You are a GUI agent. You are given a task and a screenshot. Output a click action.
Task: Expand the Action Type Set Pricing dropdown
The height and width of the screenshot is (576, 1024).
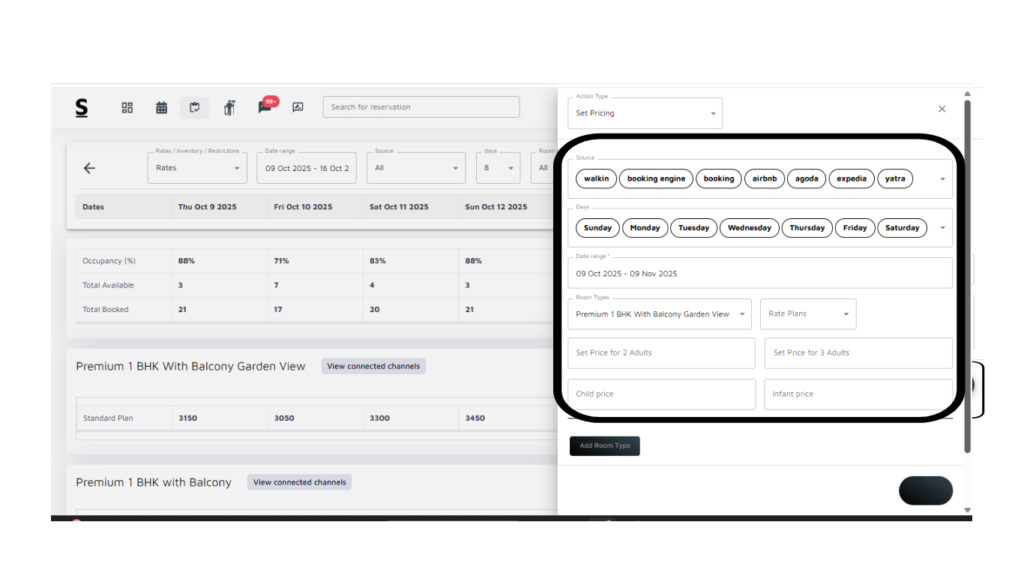(x=645, y=113)
